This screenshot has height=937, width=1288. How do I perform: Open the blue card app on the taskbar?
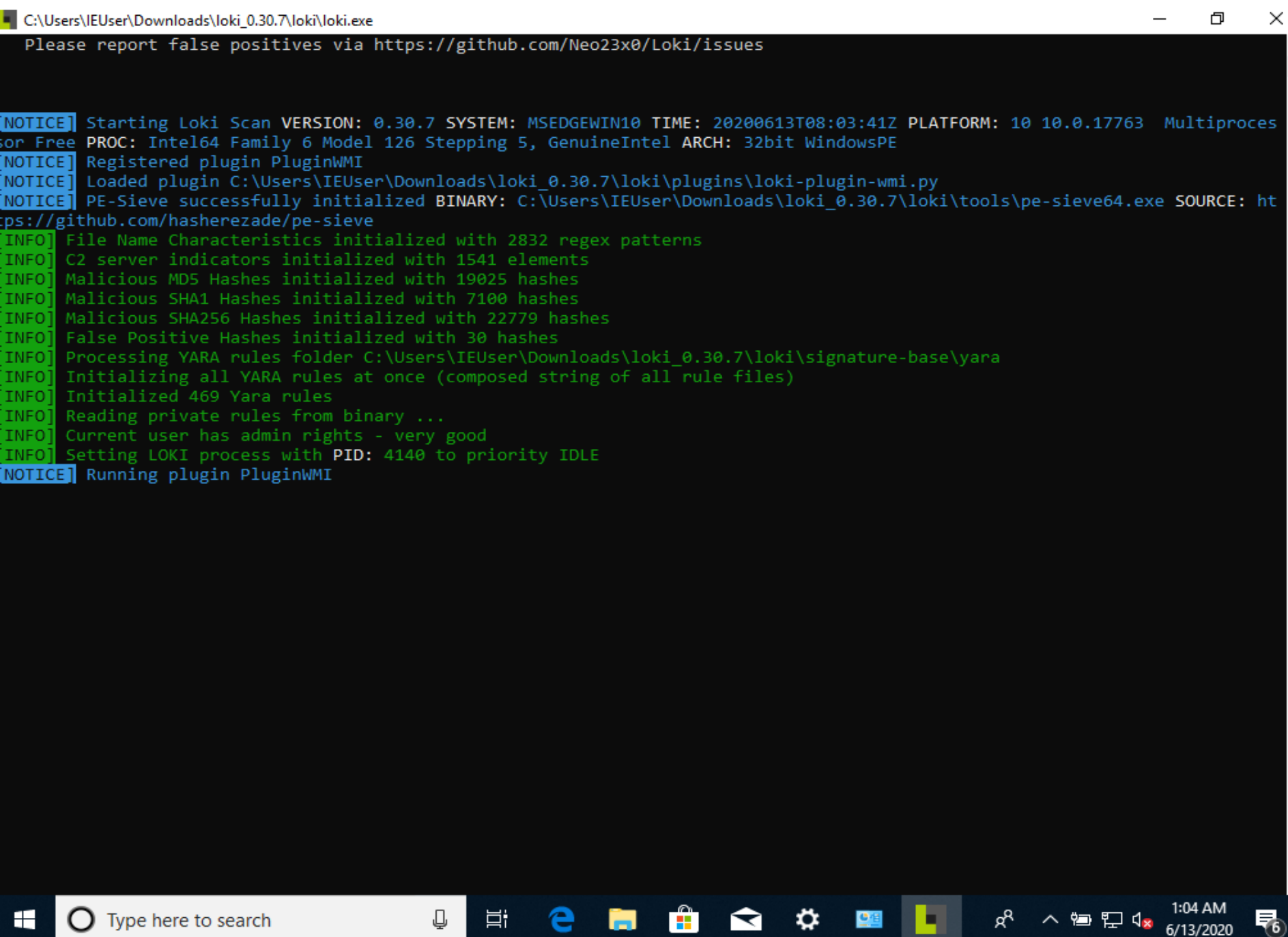(x=869, y=919)
